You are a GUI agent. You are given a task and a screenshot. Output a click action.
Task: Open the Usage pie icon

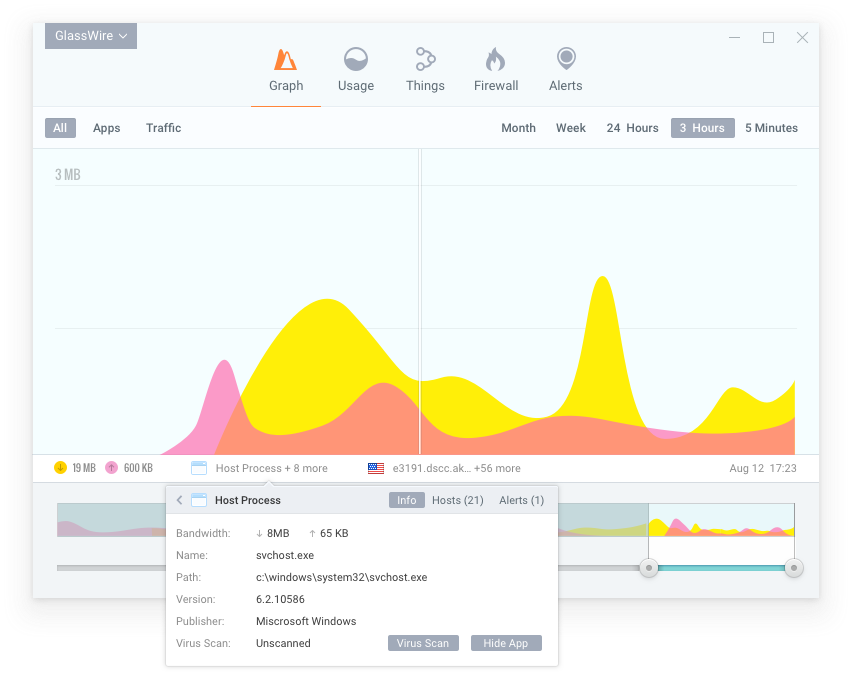pos(356,59)
